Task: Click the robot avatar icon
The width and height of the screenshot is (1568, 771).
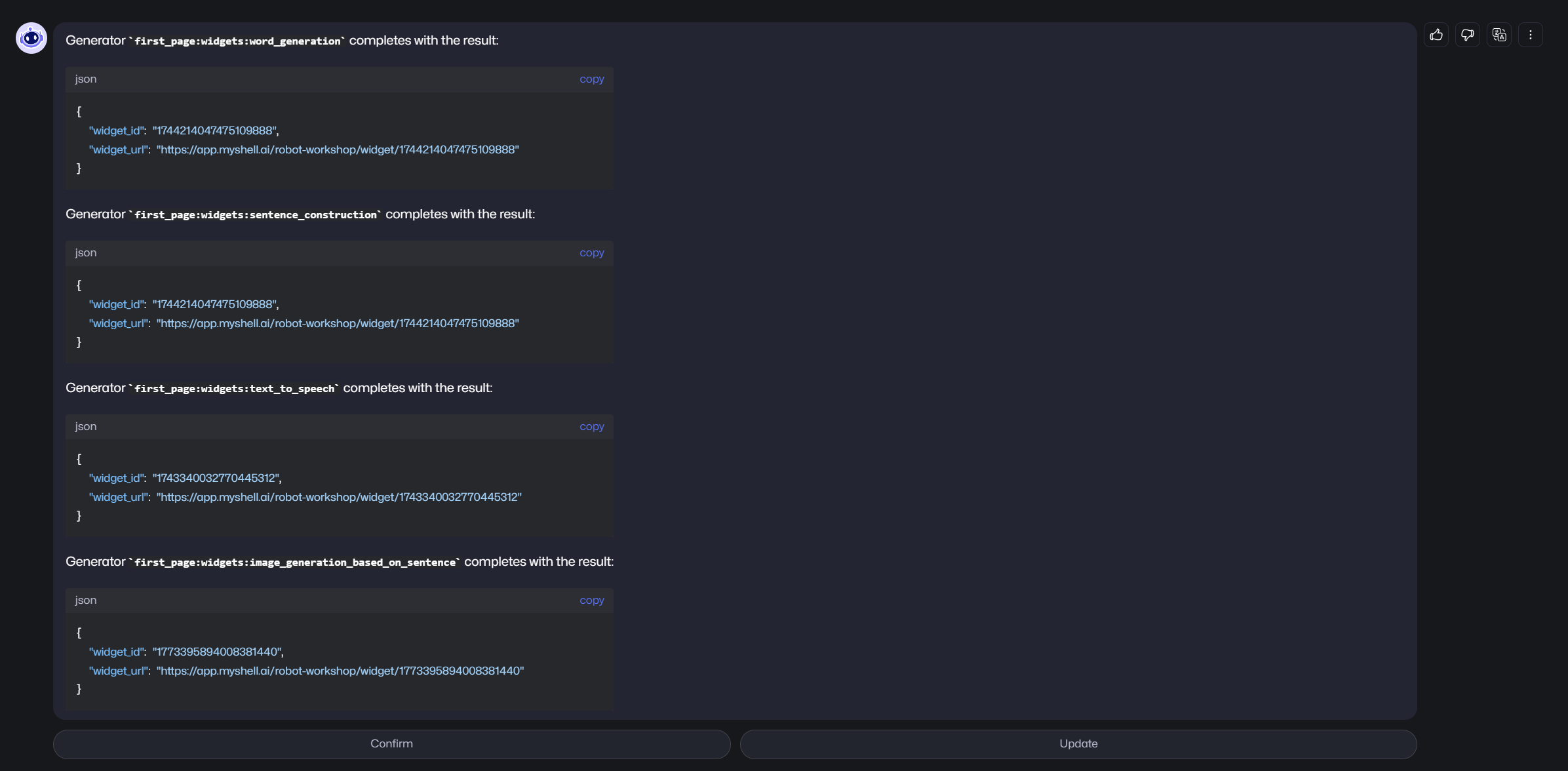Action: pyautogui.click(x=31, y=38)
